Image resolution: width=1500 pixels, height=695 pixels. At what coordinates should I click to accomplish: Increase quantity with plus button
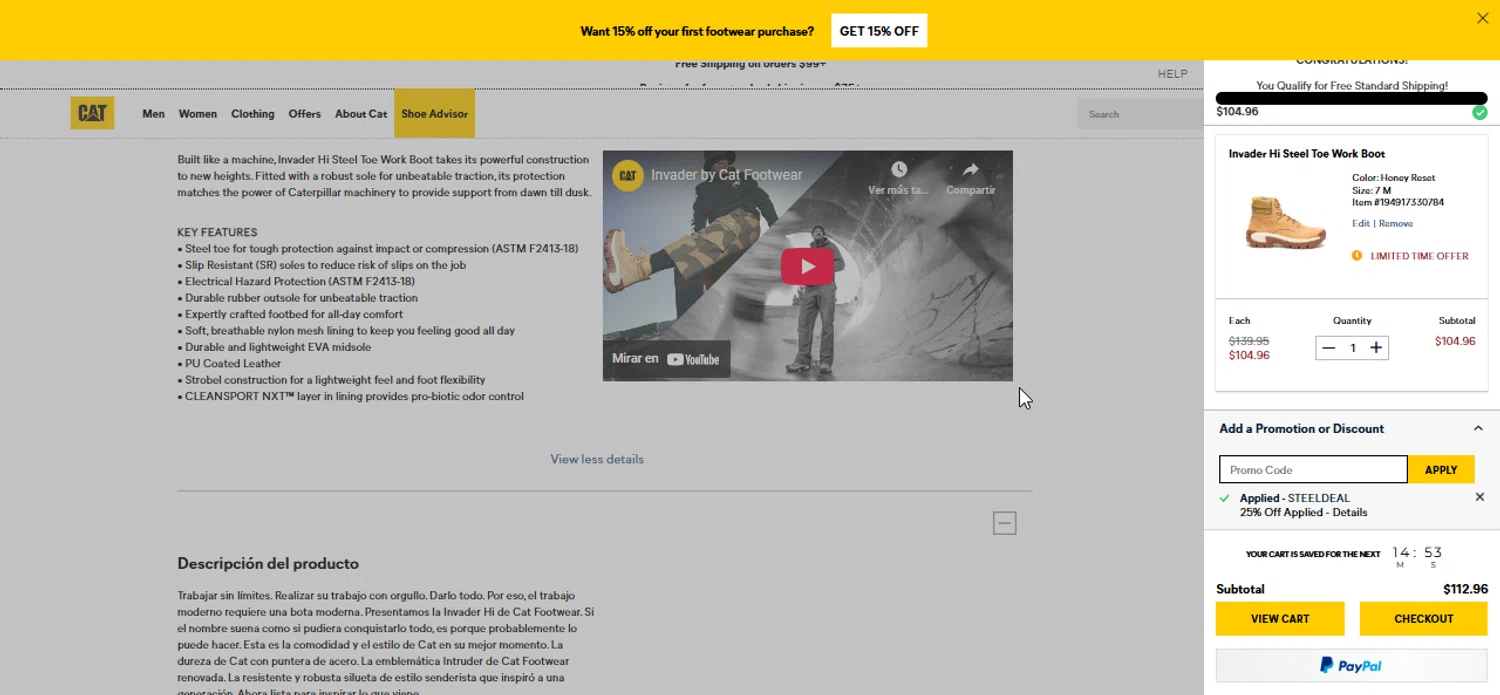click(x=1376, y=348)
